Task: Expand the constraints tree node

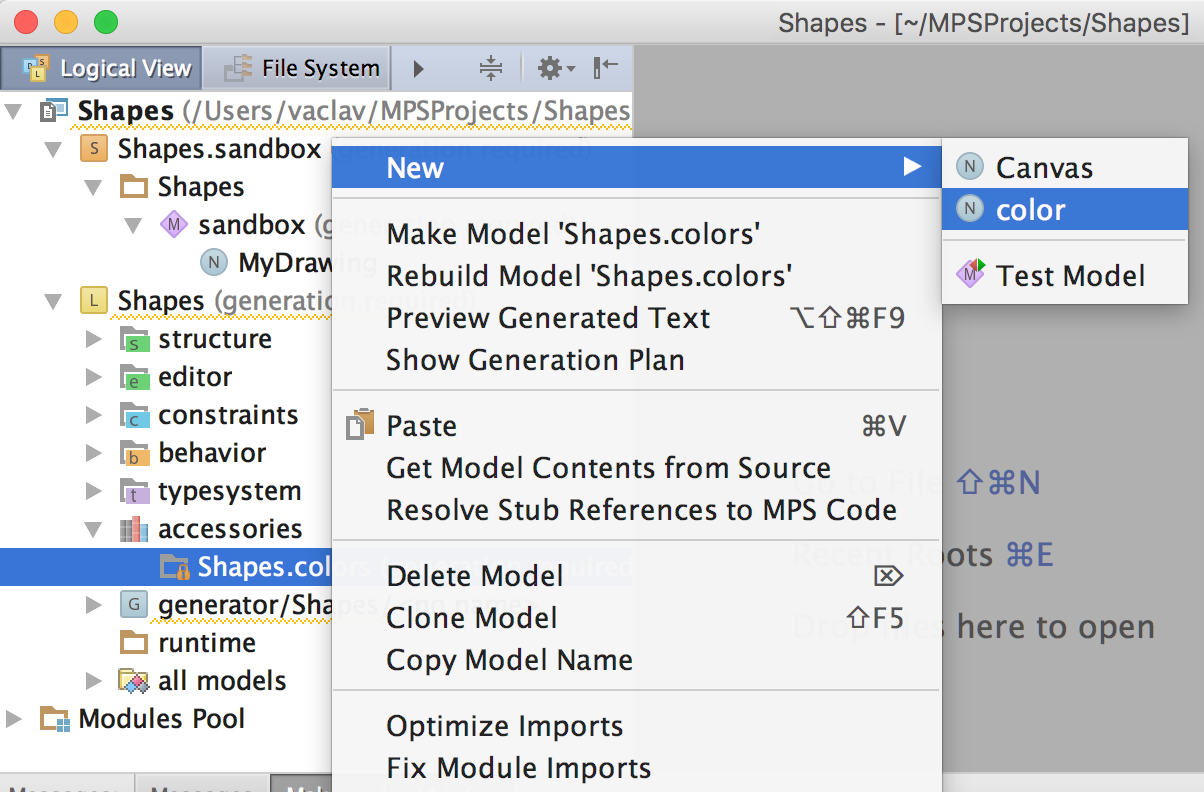Action: point(94,415)
